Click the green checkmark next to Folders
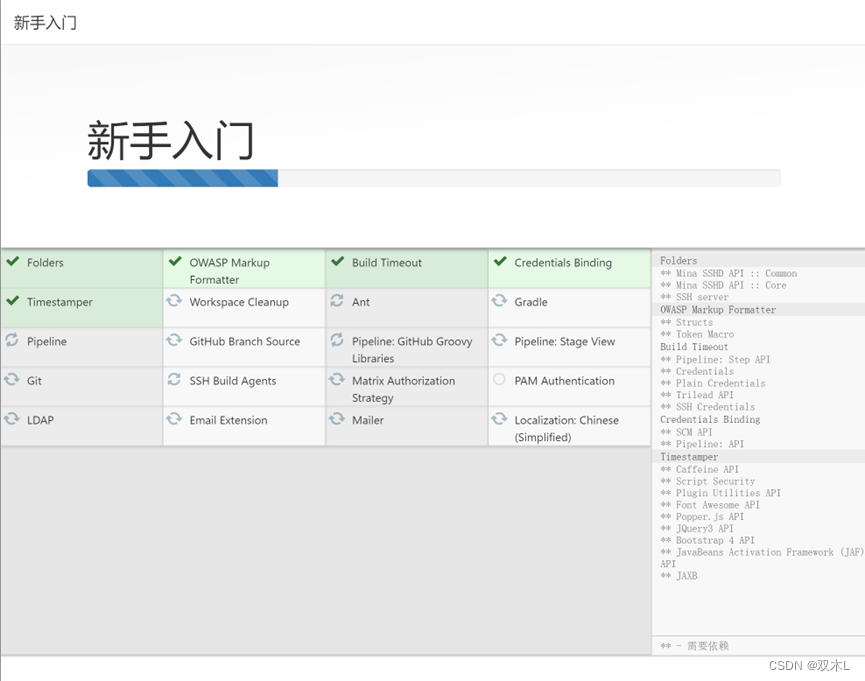Image resolution: width=865 pixels, height=681 pixels. click(13, 262)
